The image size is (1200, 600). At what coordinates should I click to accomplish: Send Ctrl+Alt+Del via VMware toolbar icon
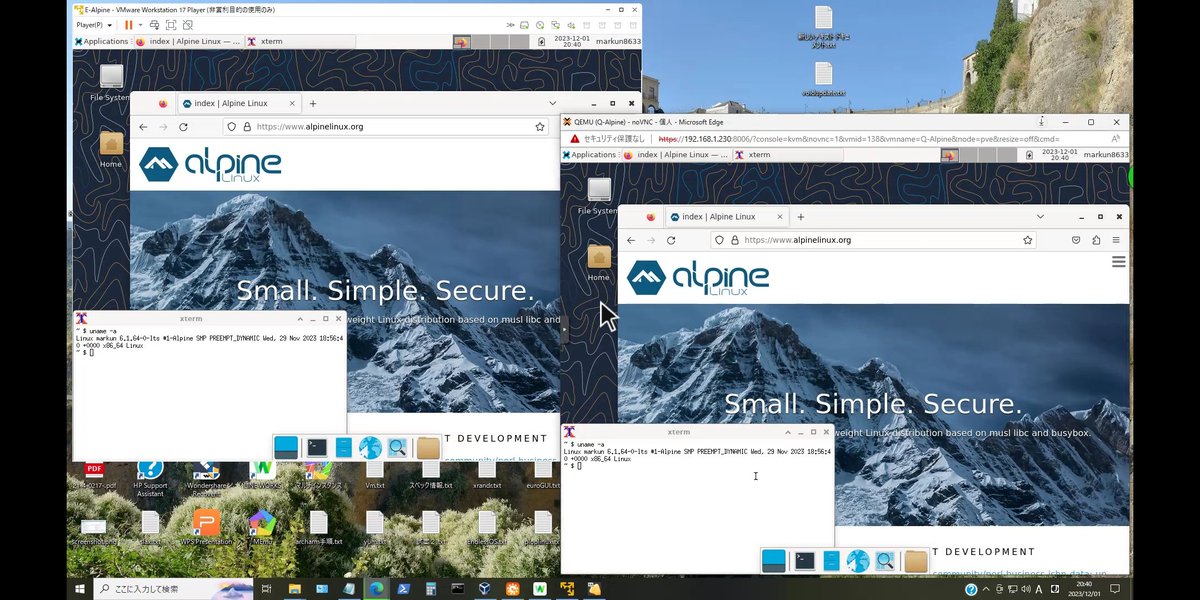pyautogui.click(x=155, y=24)
